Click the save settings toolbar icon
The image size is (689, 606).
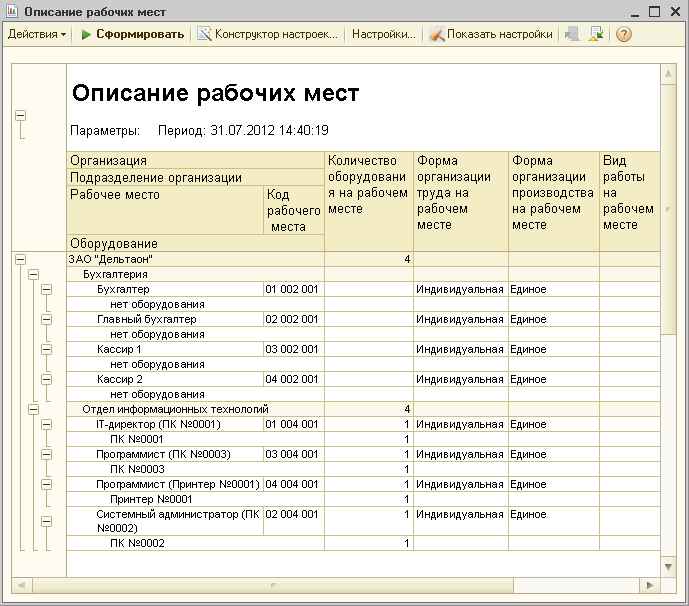click(596, 34)
